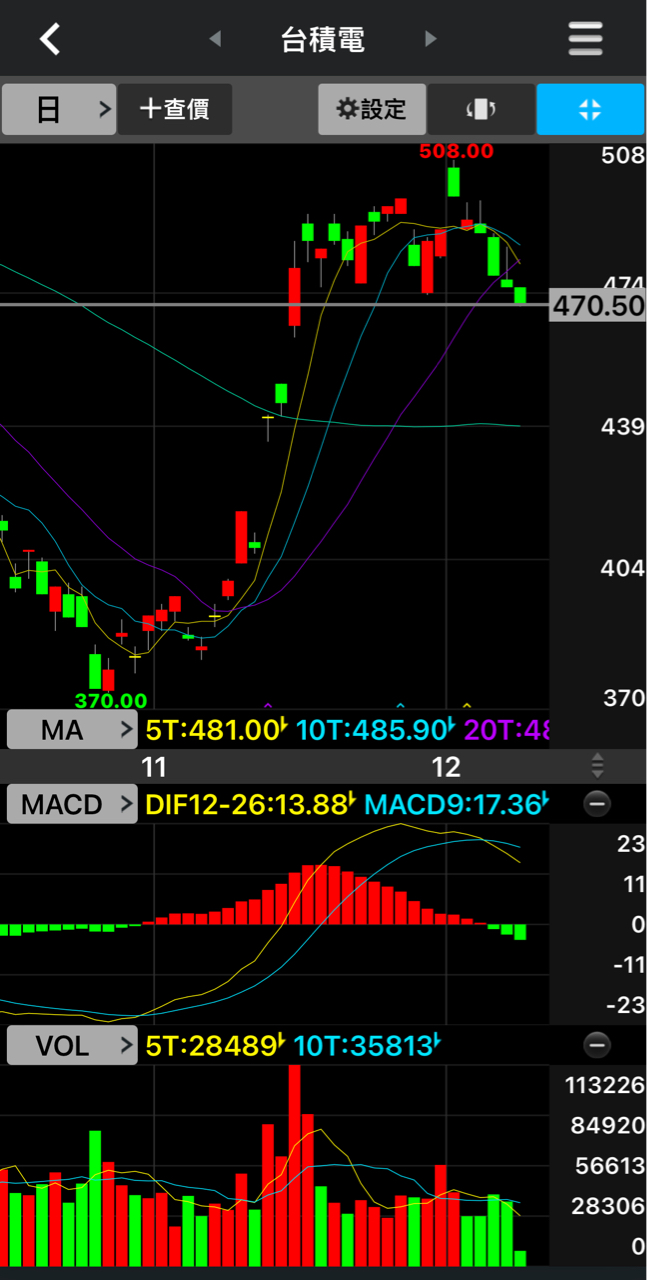This screenshot has width=647, height=1280.
Task: Tap the 台積電 stock title
Action: pos(323,40)
